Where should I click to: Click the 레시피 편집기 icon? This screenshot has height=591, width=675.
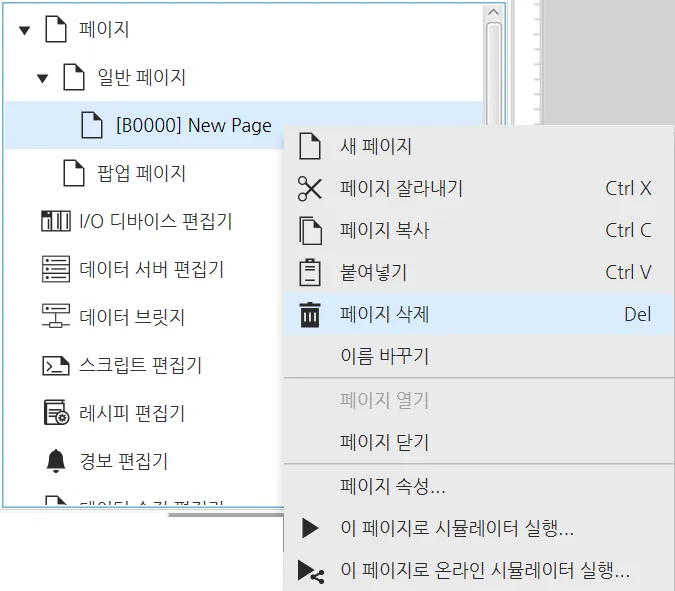coord(55,413)
